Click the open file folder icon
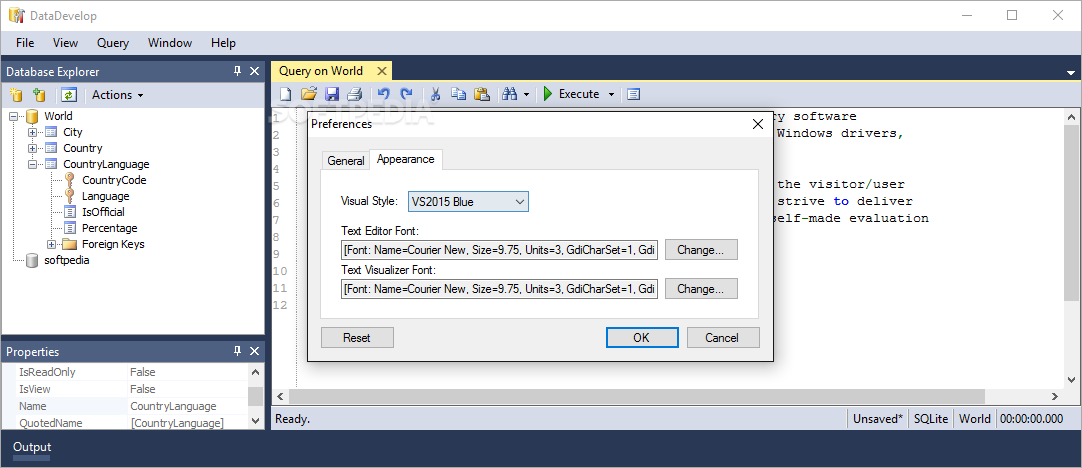The width and height of the screenshot is (1082, 468). point(308,94)
